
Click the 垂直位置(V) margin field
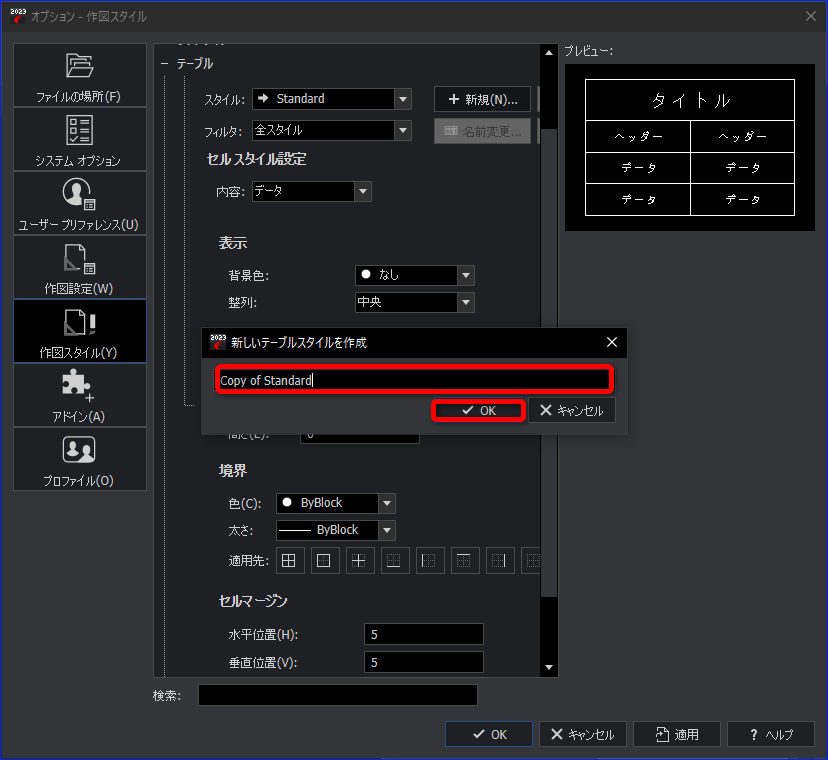[x=424, y=662]
